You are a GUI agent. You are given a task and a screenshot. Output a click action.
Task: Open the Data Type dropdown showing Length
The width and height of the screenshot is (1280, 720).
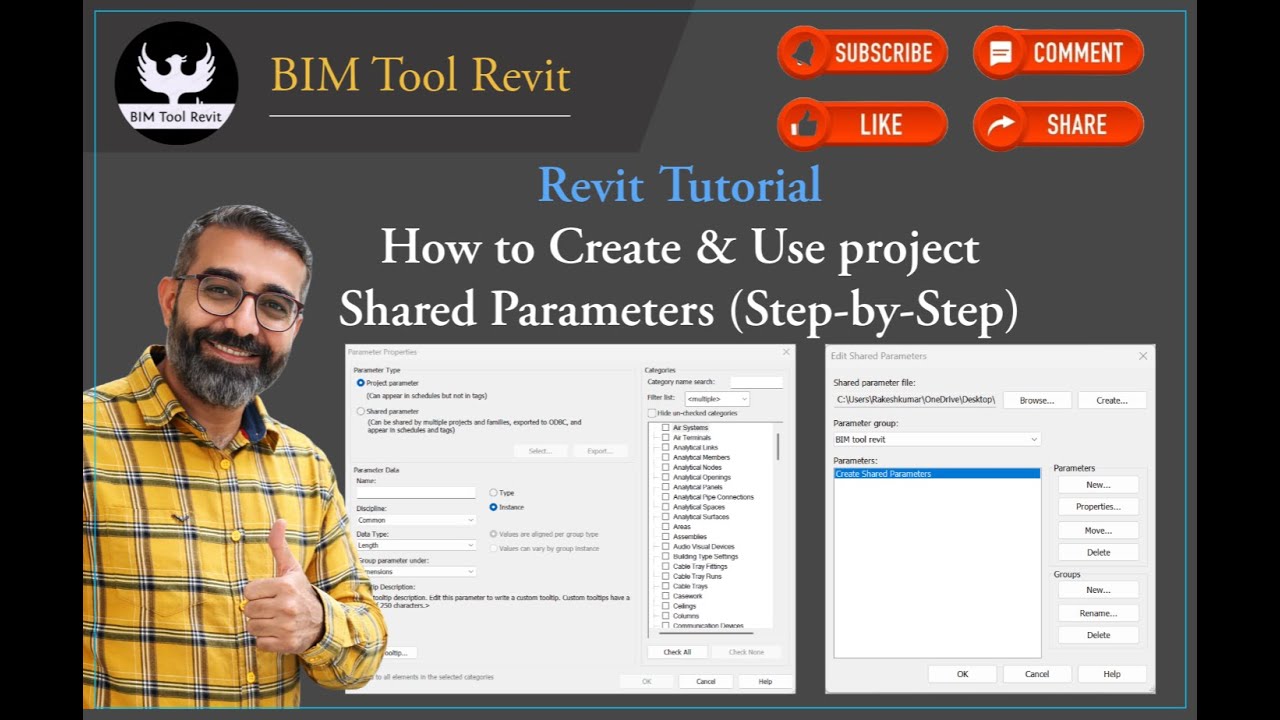(416, 546)
